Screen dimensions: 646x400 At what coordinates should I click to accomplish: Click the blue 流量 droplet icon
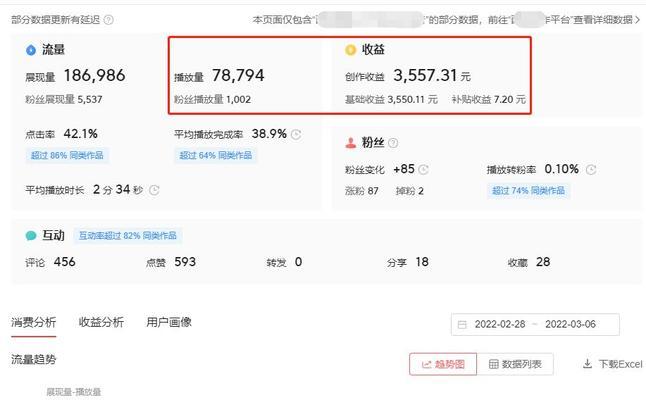pos(31,50)
